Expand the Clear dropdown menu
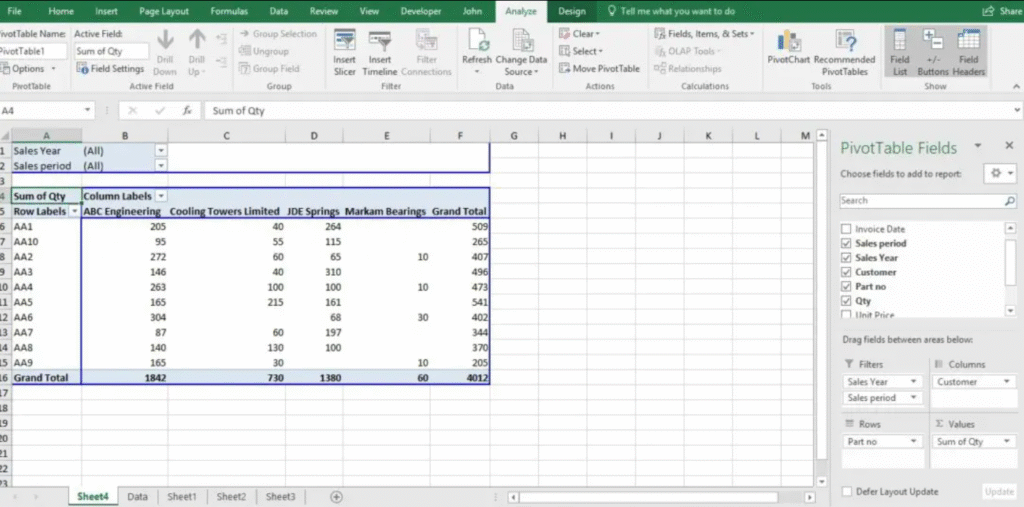The image size is (1024, 507). click(580, 34)
